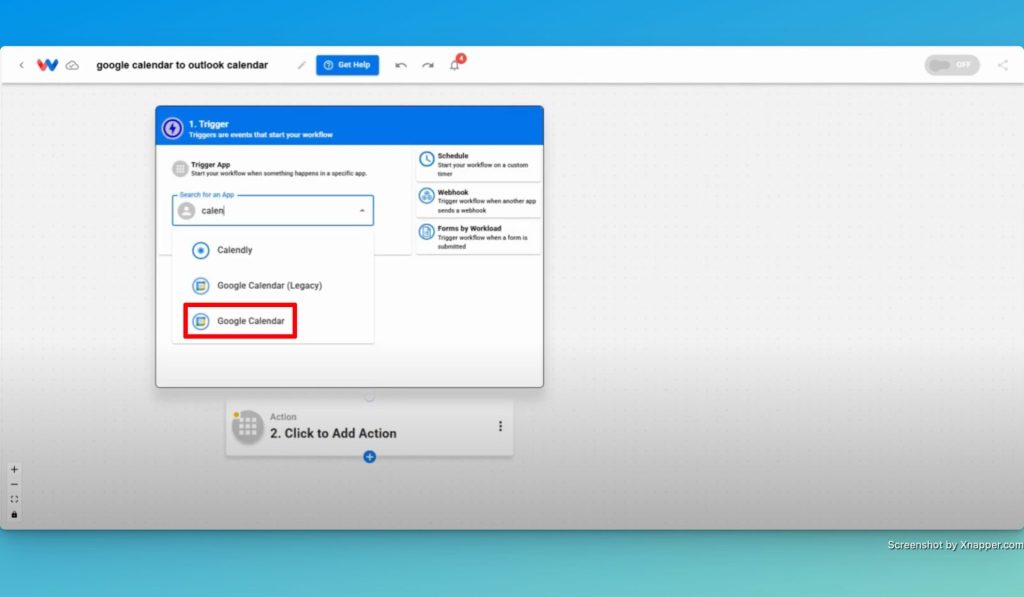The width and height of the screenshot is (1024, 597).
Task: Toggle the canvas lock icon
Action: (14, 515)
